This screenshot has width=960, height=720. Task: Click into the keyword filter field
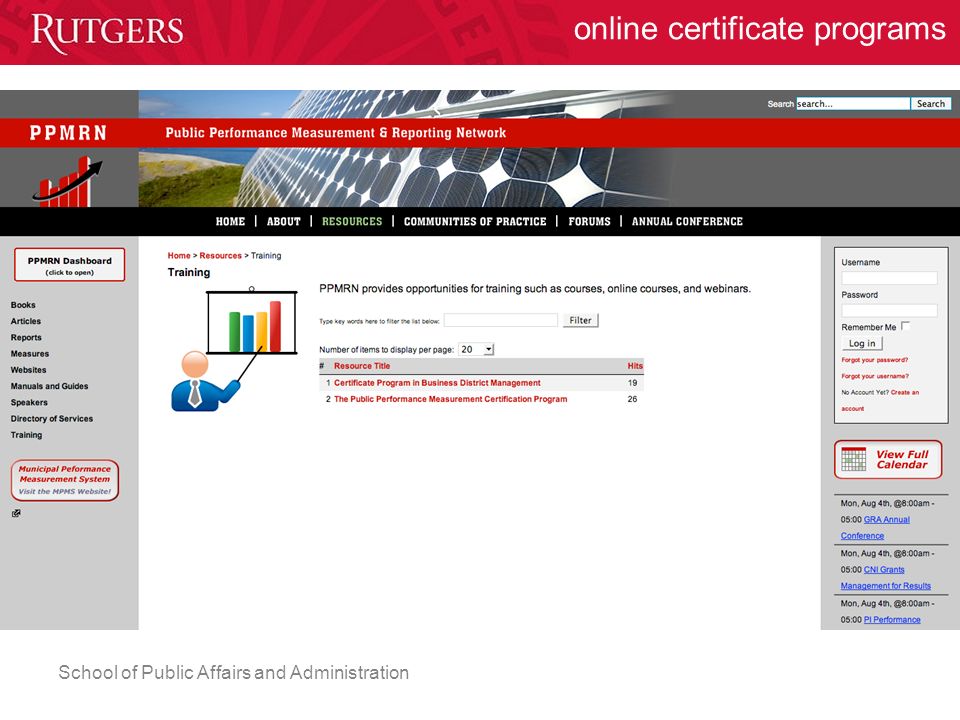coord(501,320)
